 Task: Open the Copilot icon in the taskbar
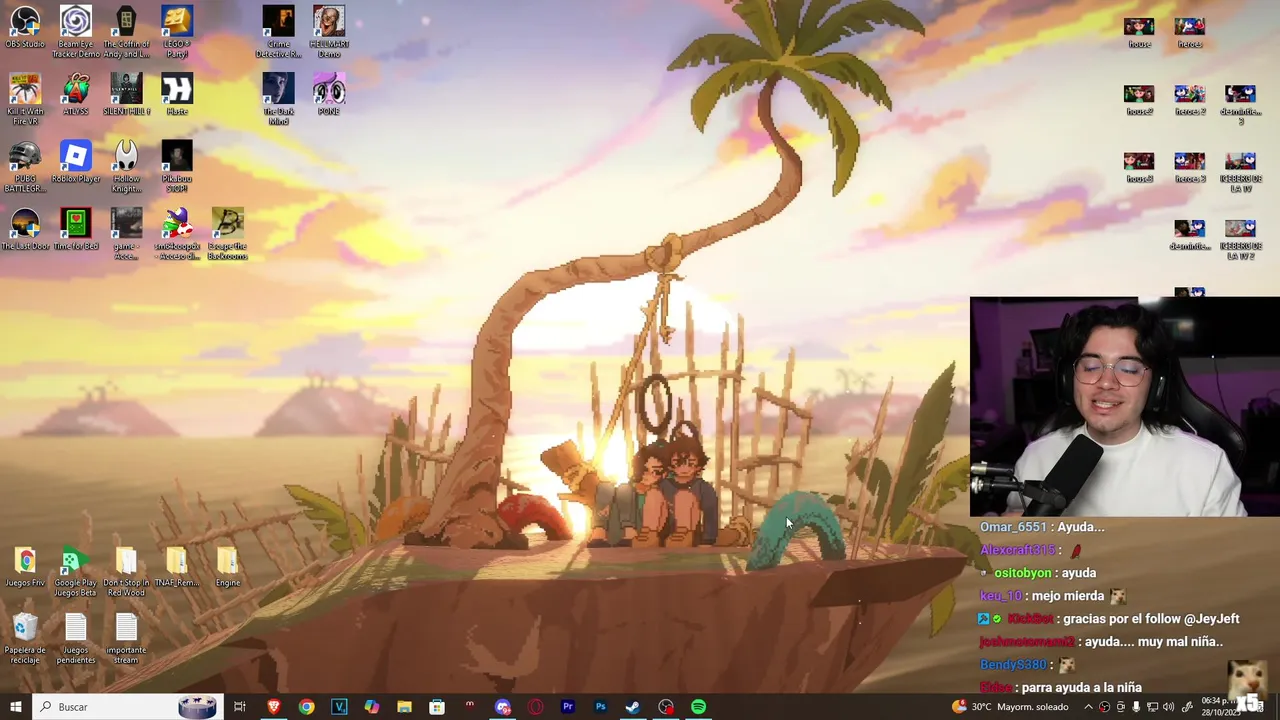tap(371, 707)
